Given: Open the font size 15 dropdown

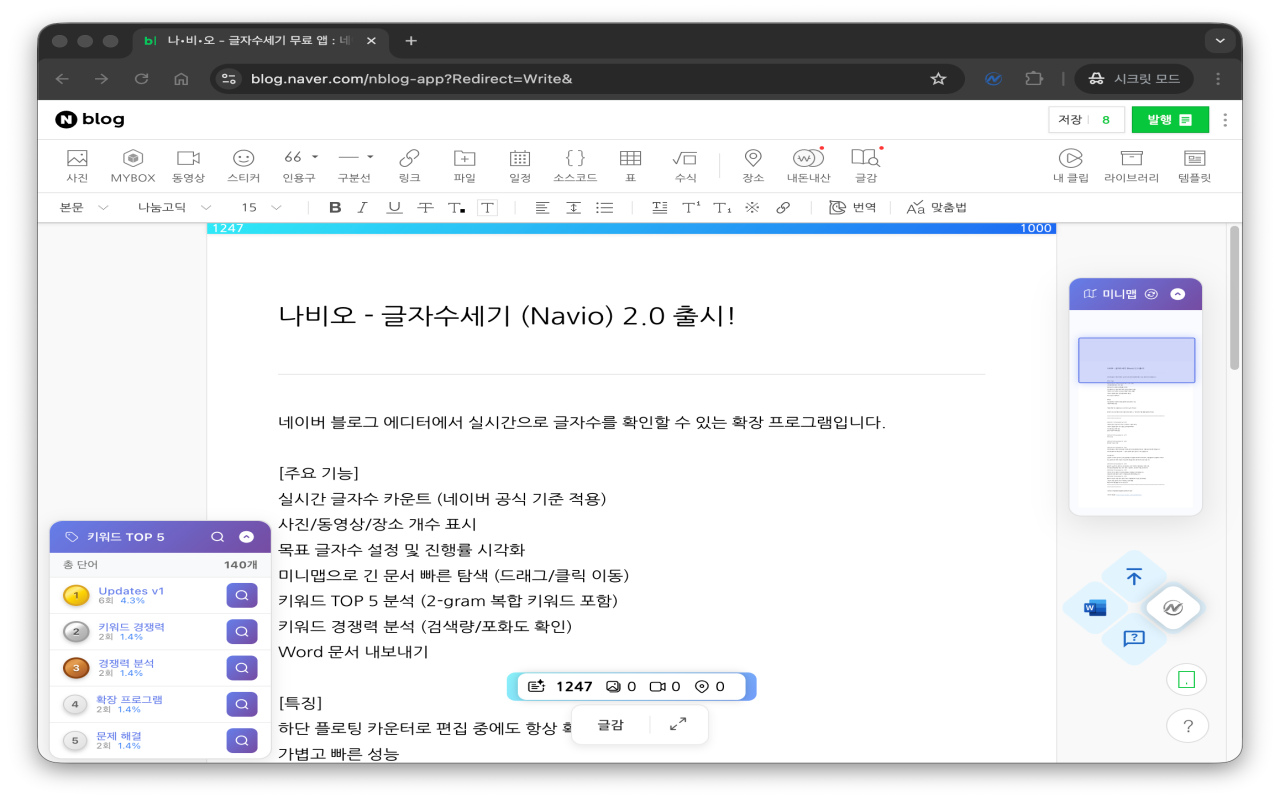Looking at the screenshot, I should [x=261, y=207].
